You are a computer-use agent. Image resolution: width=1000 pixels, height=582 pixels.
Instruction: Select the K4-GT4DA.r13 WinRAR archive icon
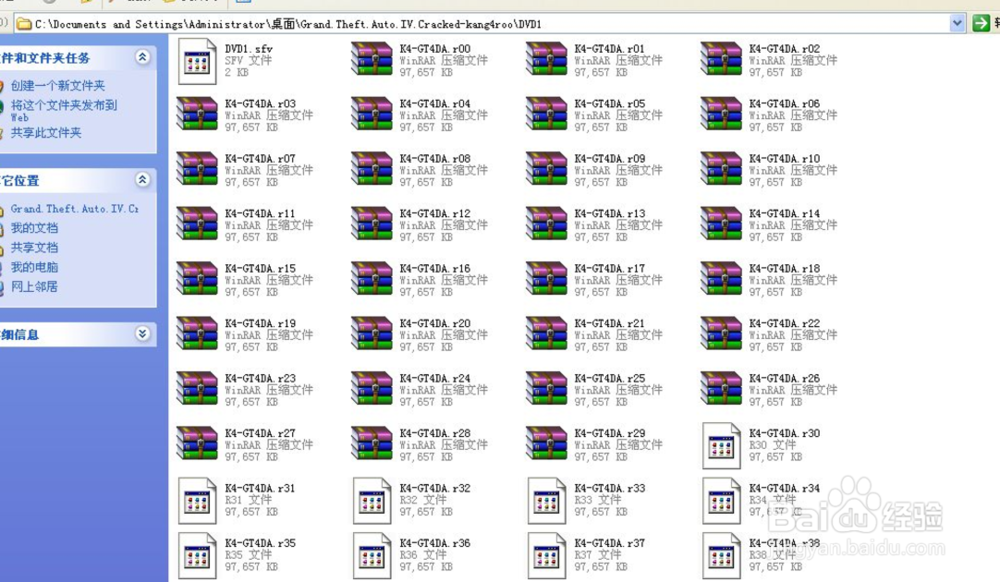click(547, 224)
